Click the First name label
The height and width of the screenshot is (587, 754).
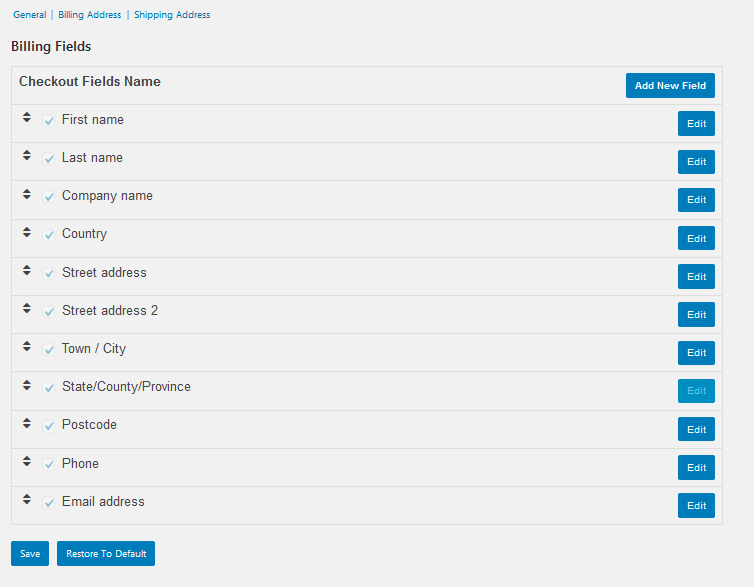(x=93, y=119)
